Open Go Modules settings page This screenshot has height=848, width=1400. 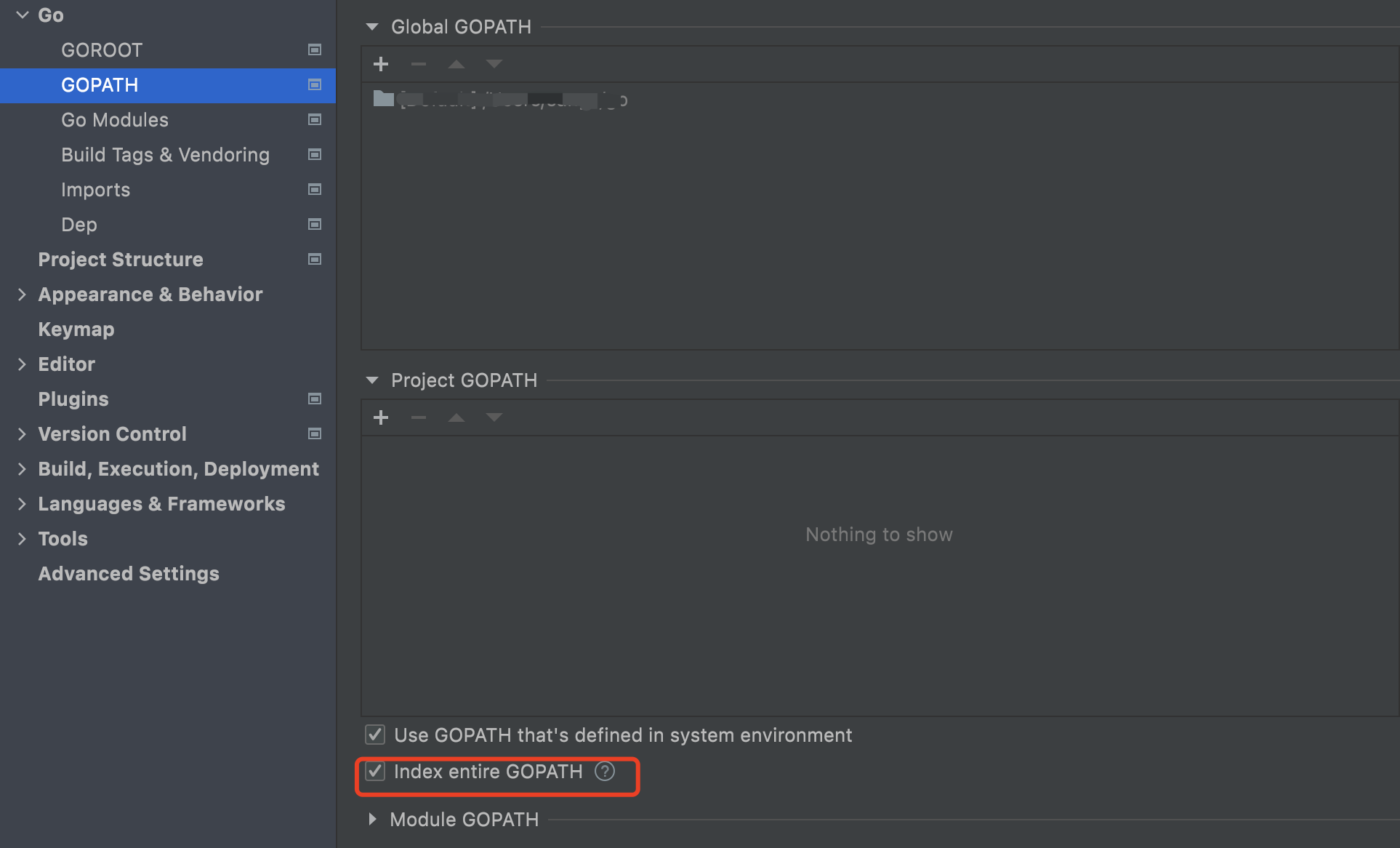pos(115,120)
